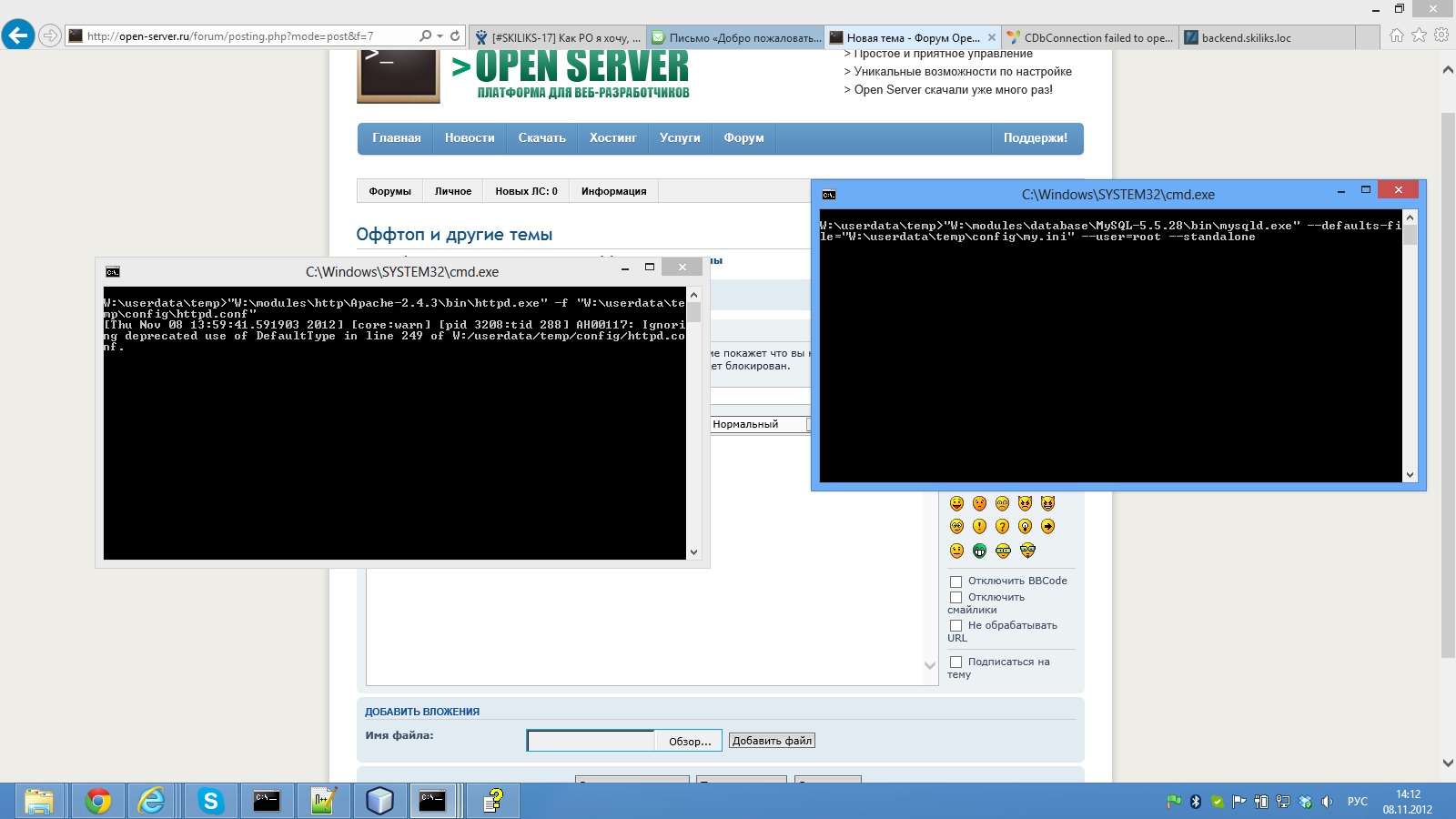
Task: Open the Скачать menu item
Action: tap(541, 138)
